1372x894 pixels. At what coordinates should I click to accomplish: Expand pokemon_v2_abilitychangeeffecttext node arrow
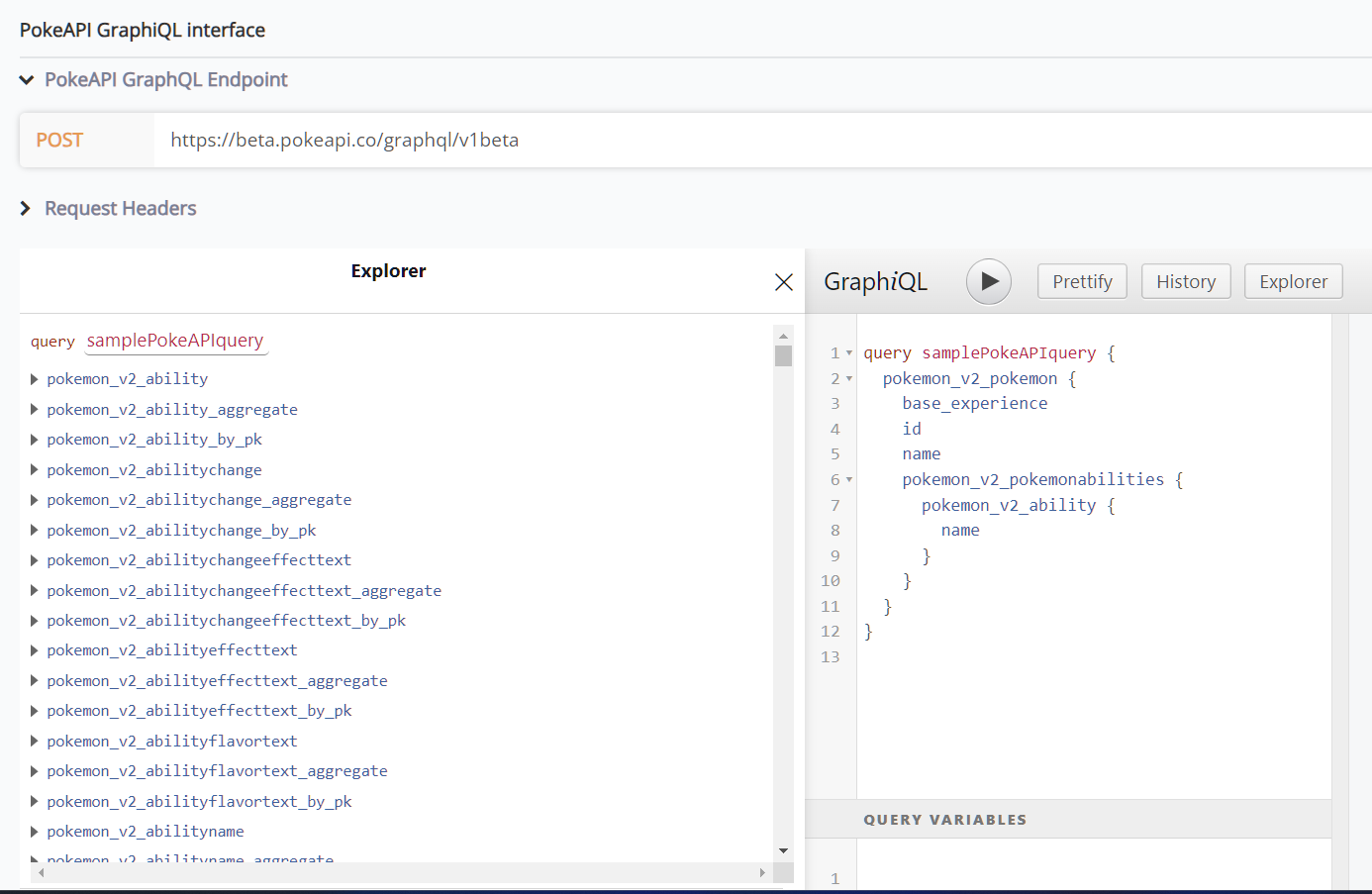(x=35, y=560)
